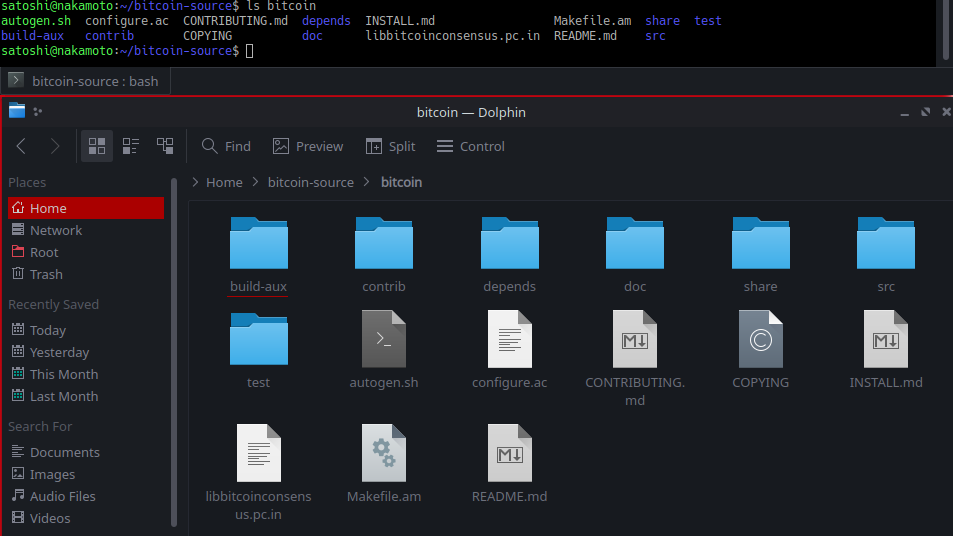Select INSTALL.md markdown icon
Image resolution: width=953 pixels, height=536 pixels.
886,339
